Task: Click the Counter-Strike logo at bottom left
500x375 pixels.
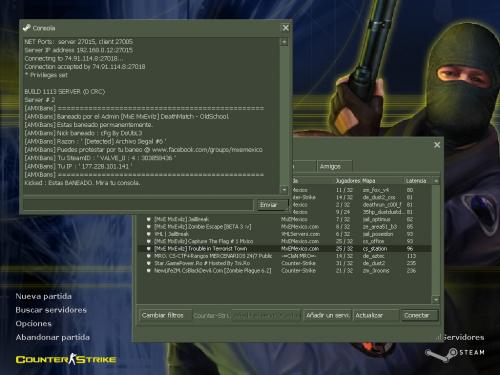Action: 66,359
